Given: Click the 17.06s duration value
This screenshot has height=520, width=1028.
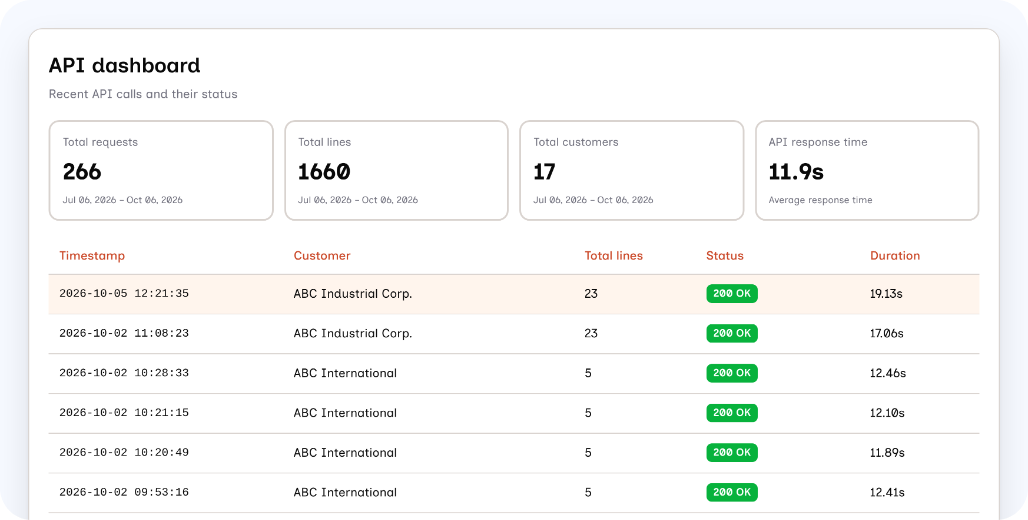Looking at the screenshot, I should point(887,333).
